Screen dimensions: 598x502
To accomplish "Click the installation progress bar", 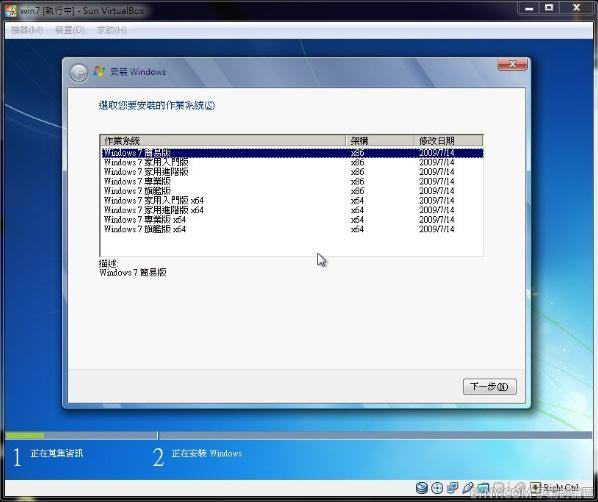I will pos(299,435).
